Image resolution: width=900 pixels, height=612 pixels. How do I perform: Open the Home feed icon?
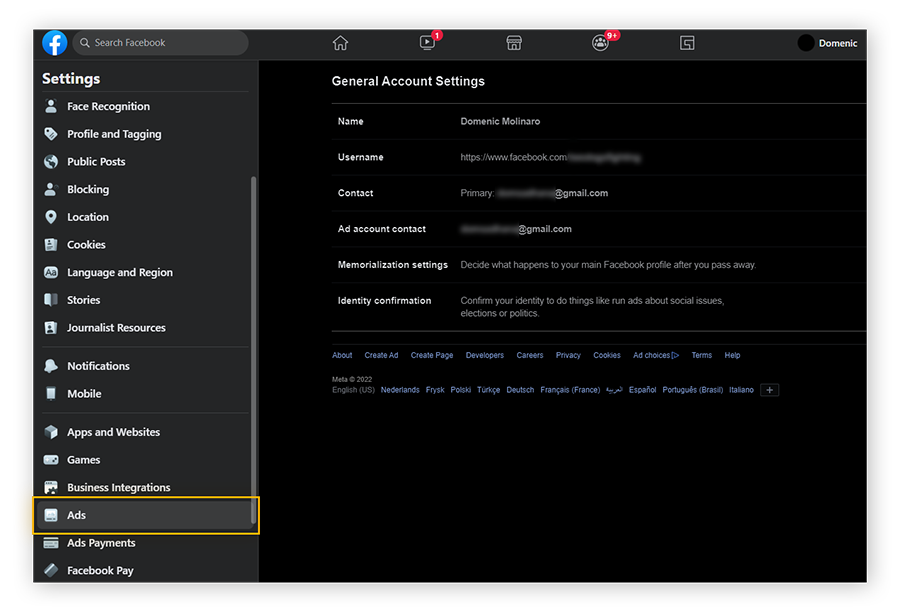[340, 43]
